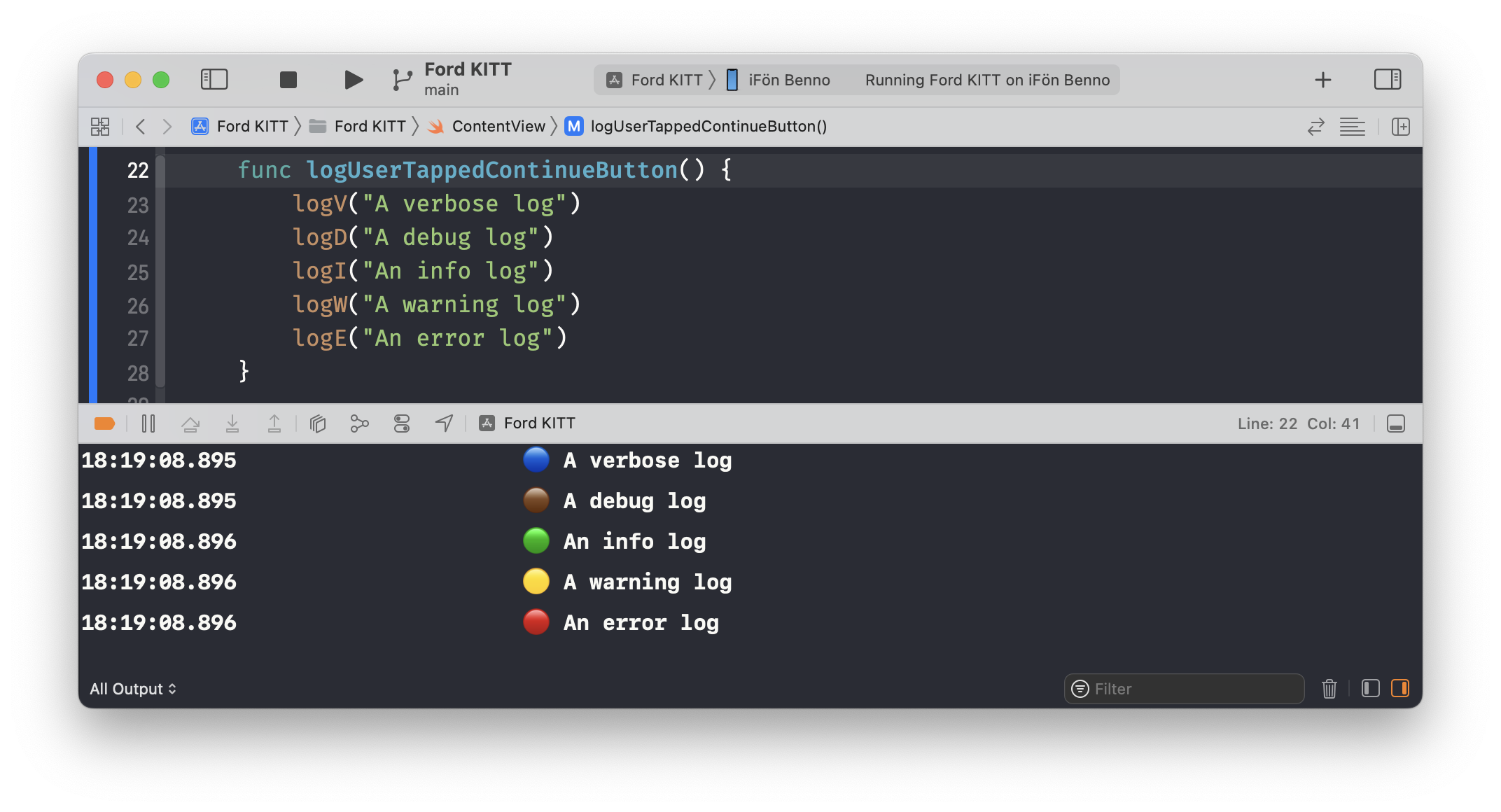Click line number 22 in the gutter

pyautogui.click(x=138, y=170)
